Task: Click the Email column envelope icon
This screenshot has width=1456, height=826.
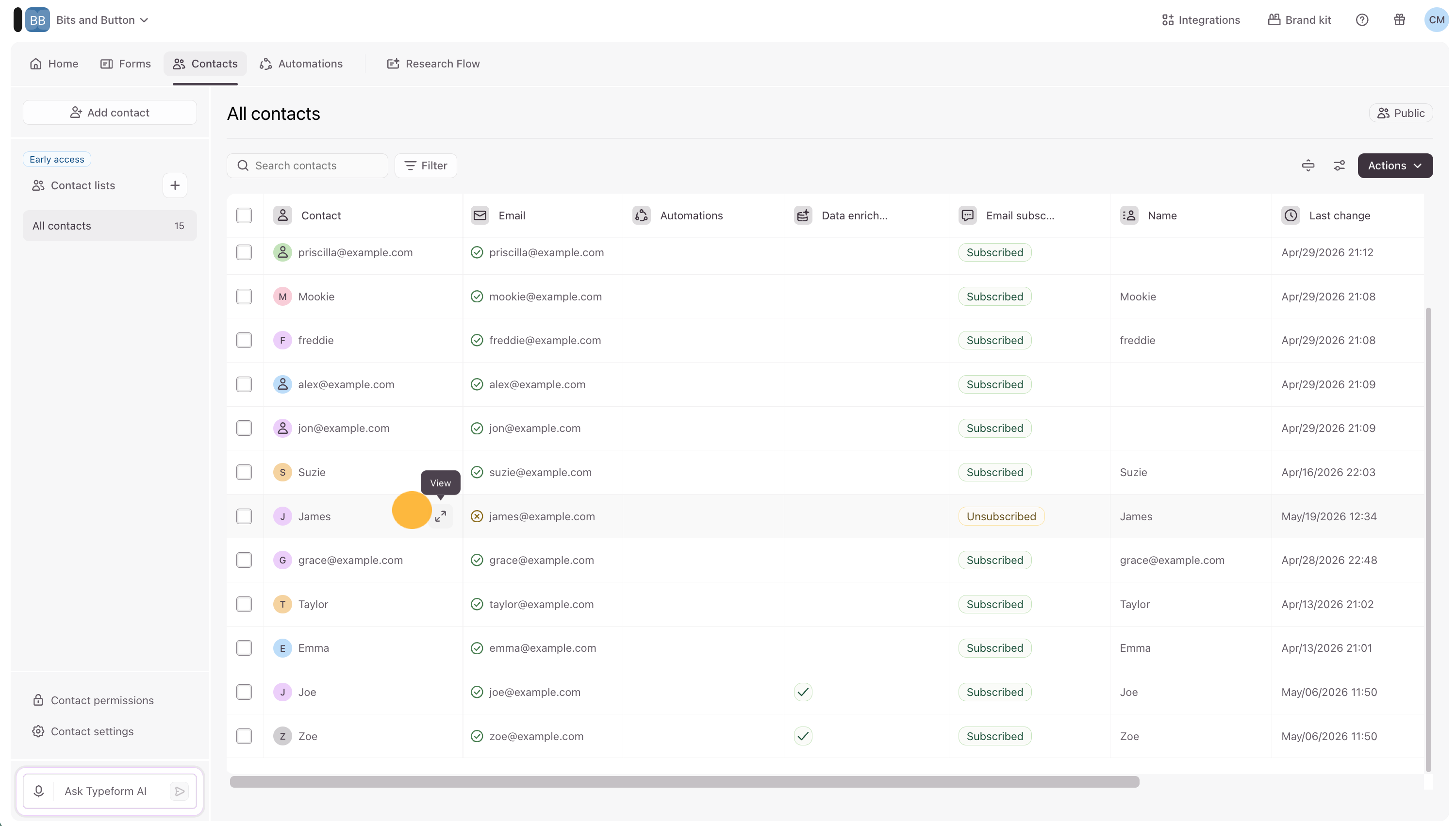Action: (480, 215)
